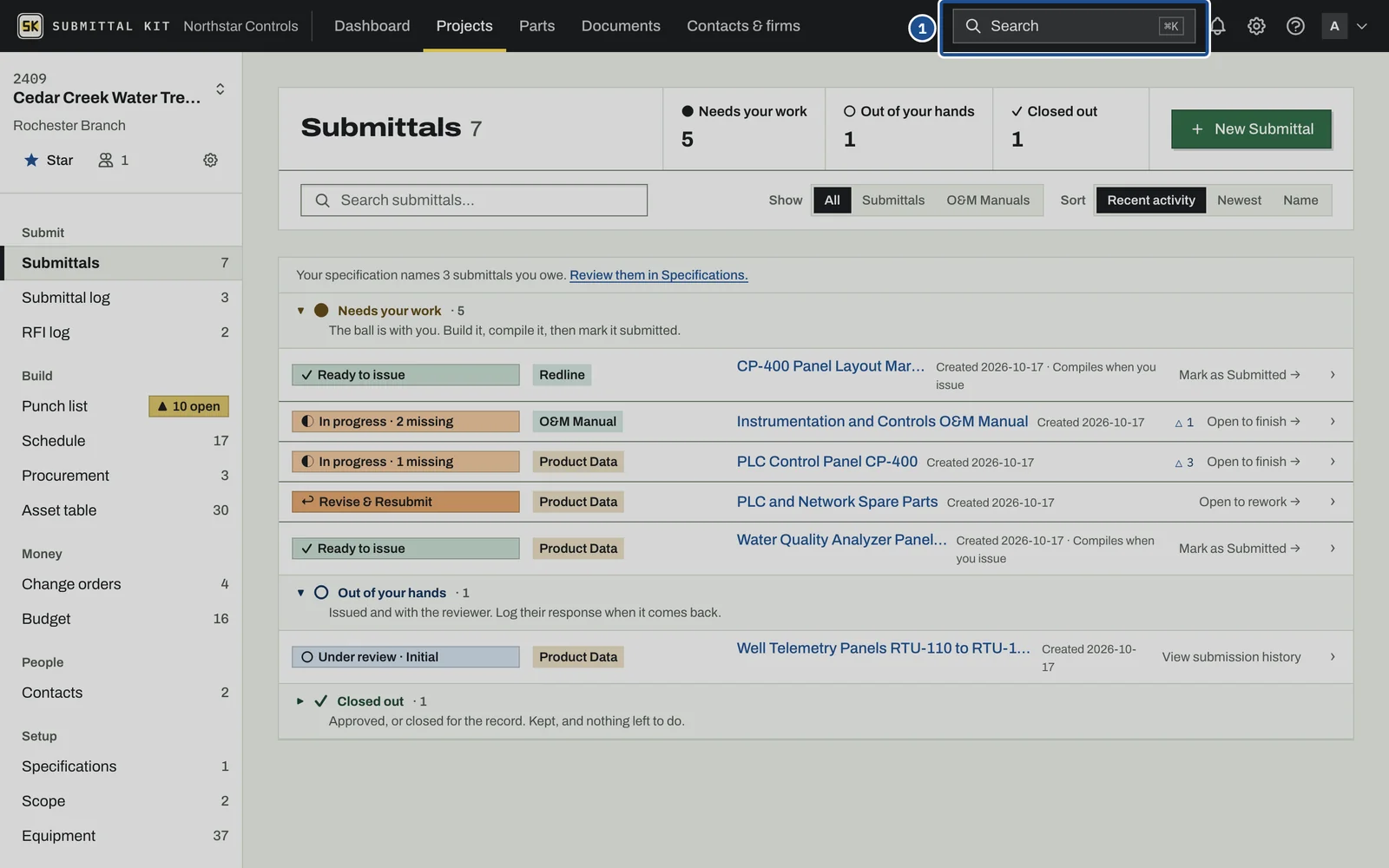
Task: Open the Documents tab
Action: pyautogui.click(x=621, y=26)
